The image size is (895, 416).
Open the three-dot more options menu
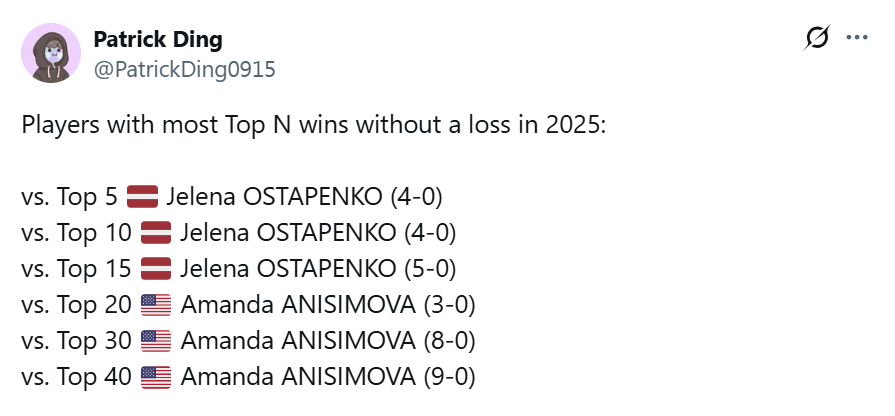point(857,39)
